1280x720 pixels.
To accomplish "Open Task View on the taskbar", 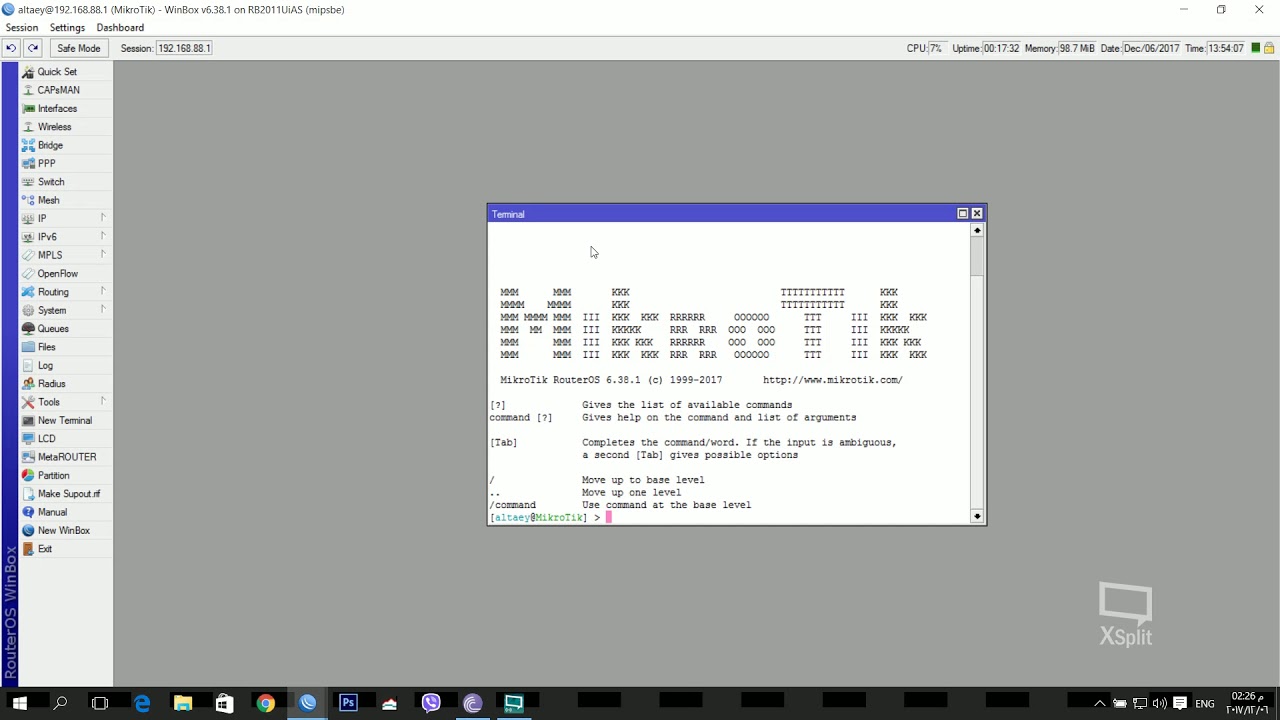I will (100, 703).
